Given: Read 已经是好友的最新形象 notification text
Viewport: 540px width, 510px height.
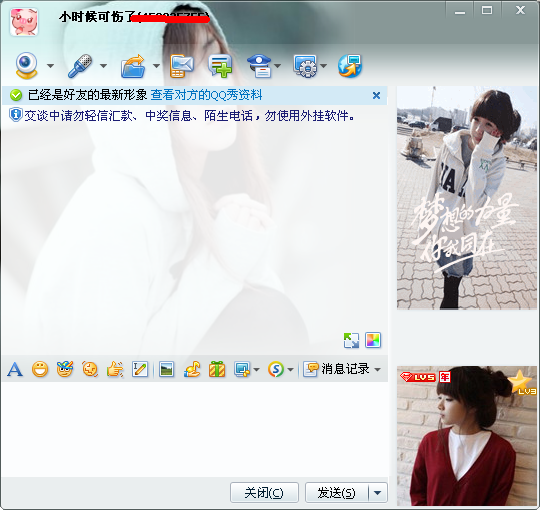Looking at the screenshot, I should [87, 95].
